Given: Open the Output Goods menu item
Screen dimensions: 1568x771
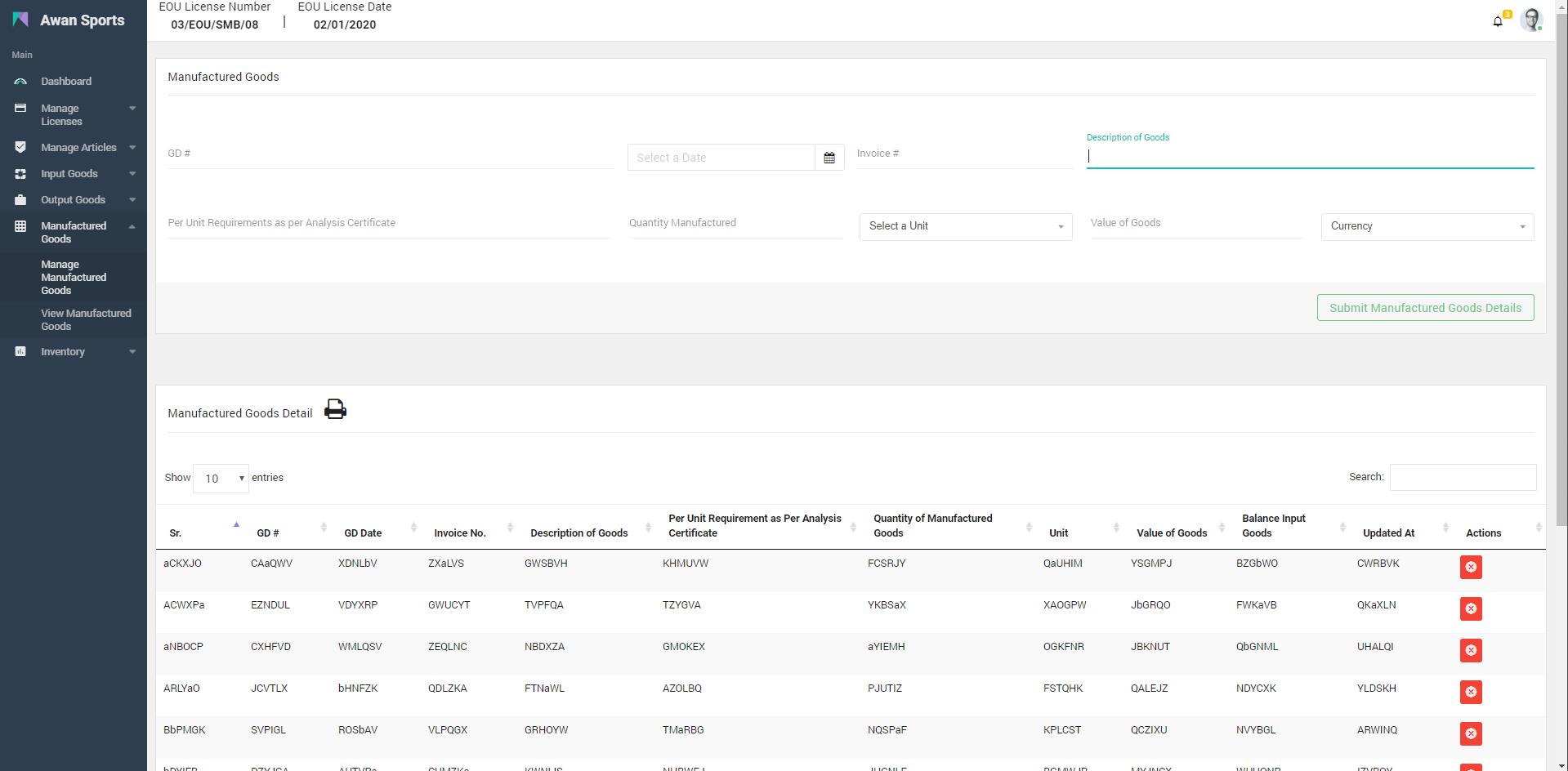Looking at the screenshot, I should (73, 200).
